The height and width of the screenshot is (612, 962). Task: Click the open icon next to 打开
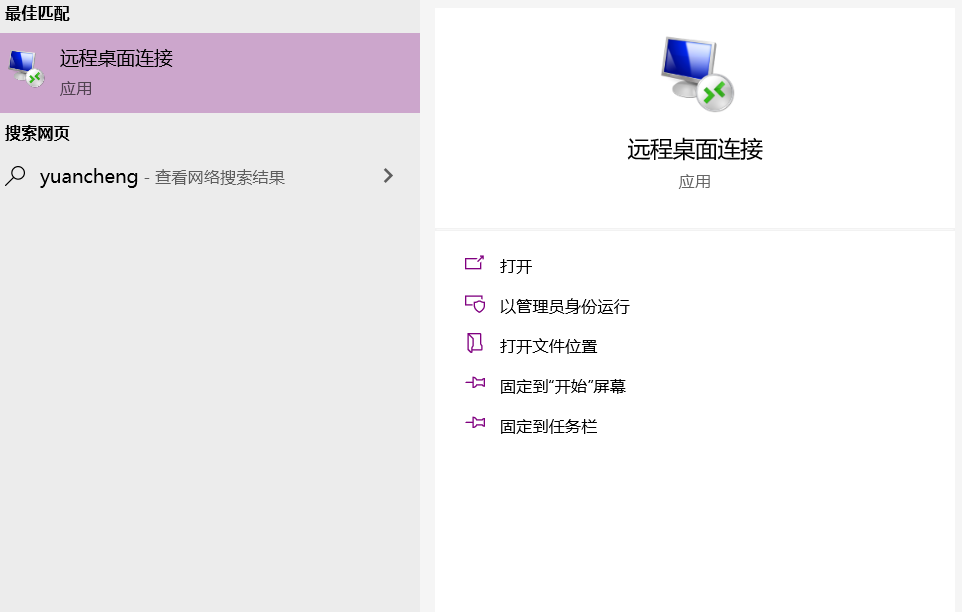coord(474,263)
